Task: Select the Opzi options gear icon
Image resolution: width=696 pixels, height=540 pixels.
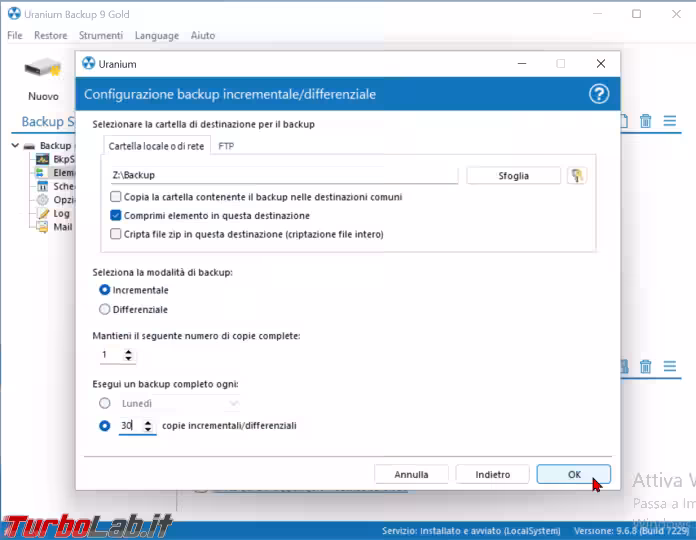Action: (x=42, y=200)
